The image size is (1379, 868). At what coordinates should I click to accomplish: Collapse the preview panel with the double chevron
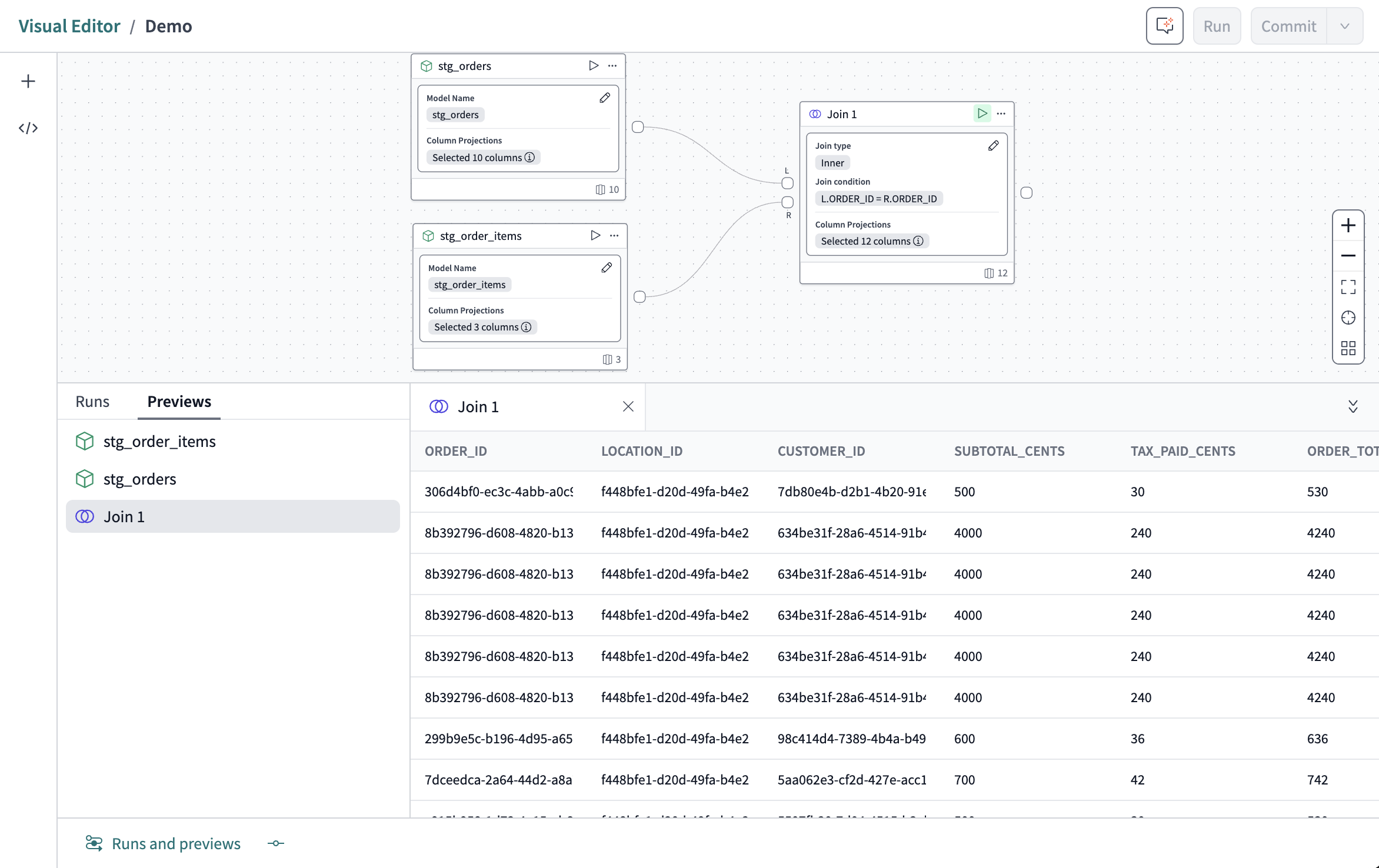click(1353, 406)
